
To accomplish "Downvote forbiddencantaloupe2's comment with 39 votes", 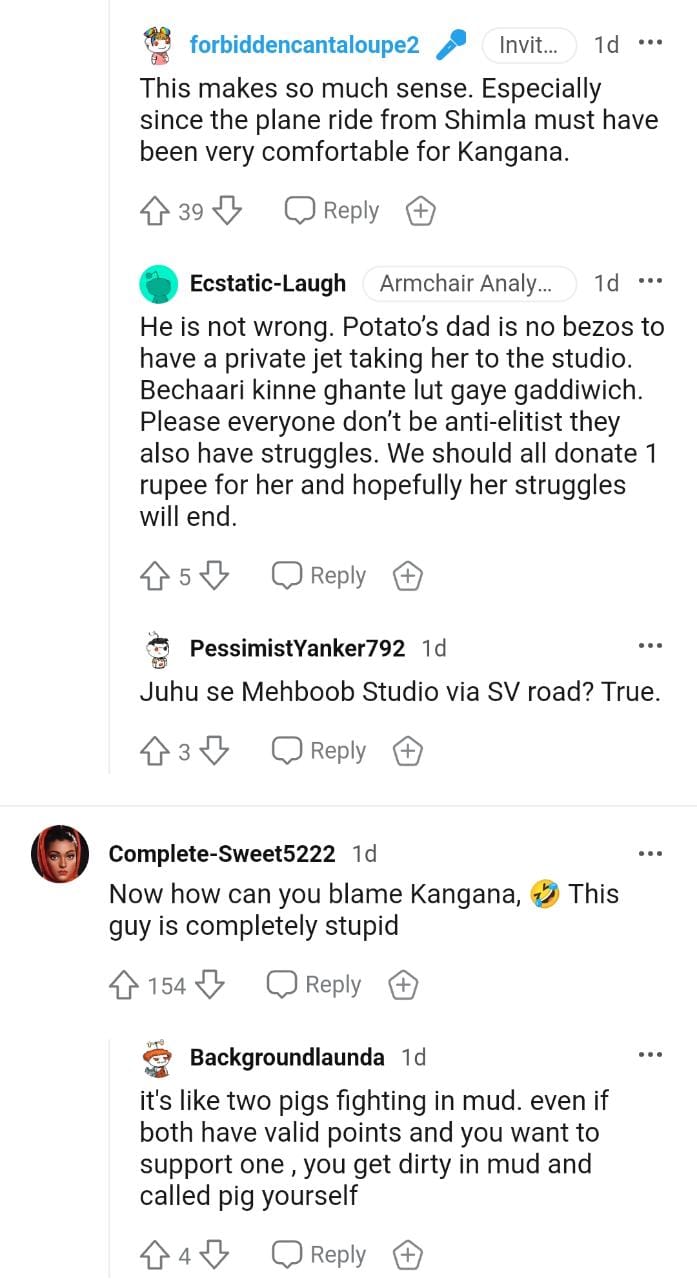I will tap(228, 211).
